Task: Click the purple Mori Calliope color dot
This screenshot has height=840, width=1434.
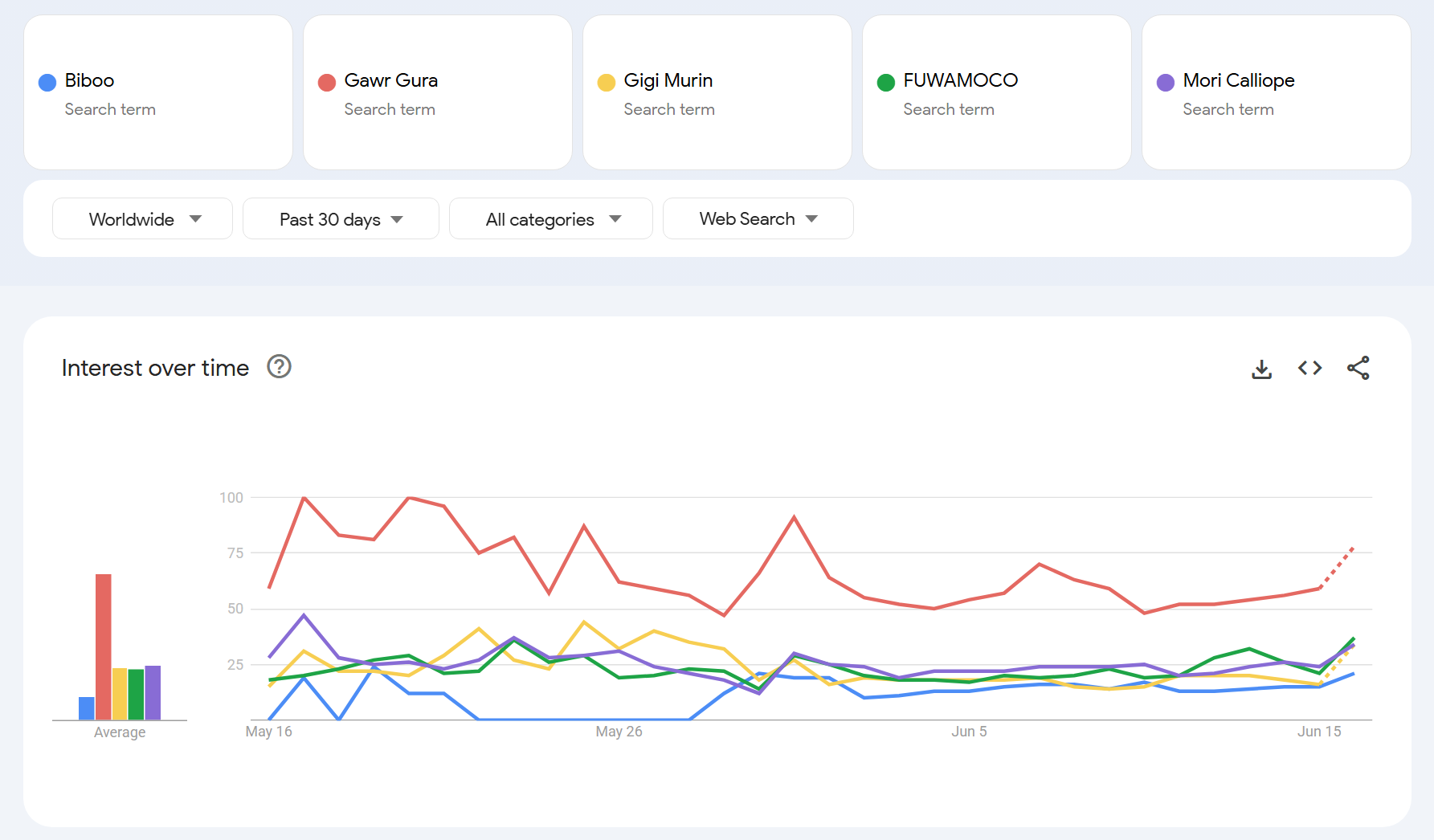Action: click(1166, 82)
